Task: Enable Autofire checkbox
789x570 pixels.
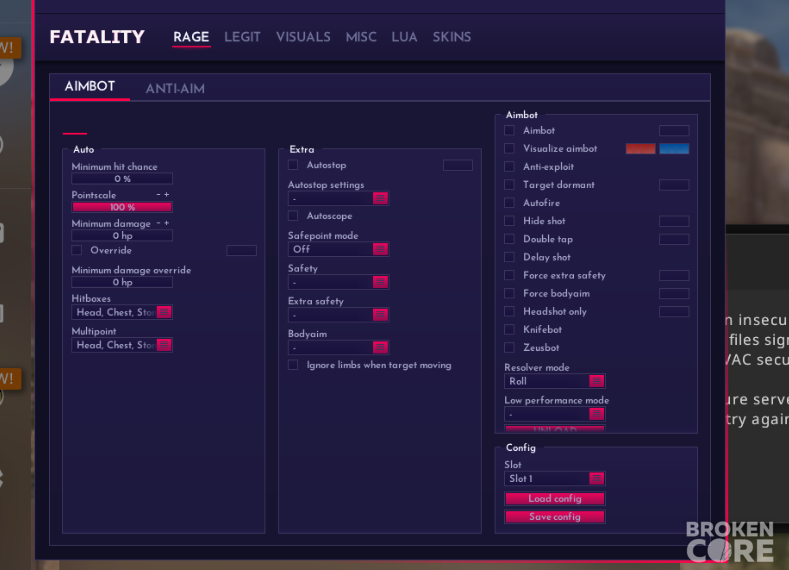Action: [509, 203]
